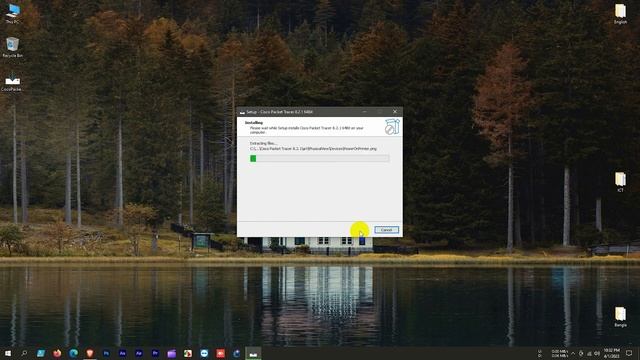
Task: Open the Windows Start menu
Action: [8, 353]
